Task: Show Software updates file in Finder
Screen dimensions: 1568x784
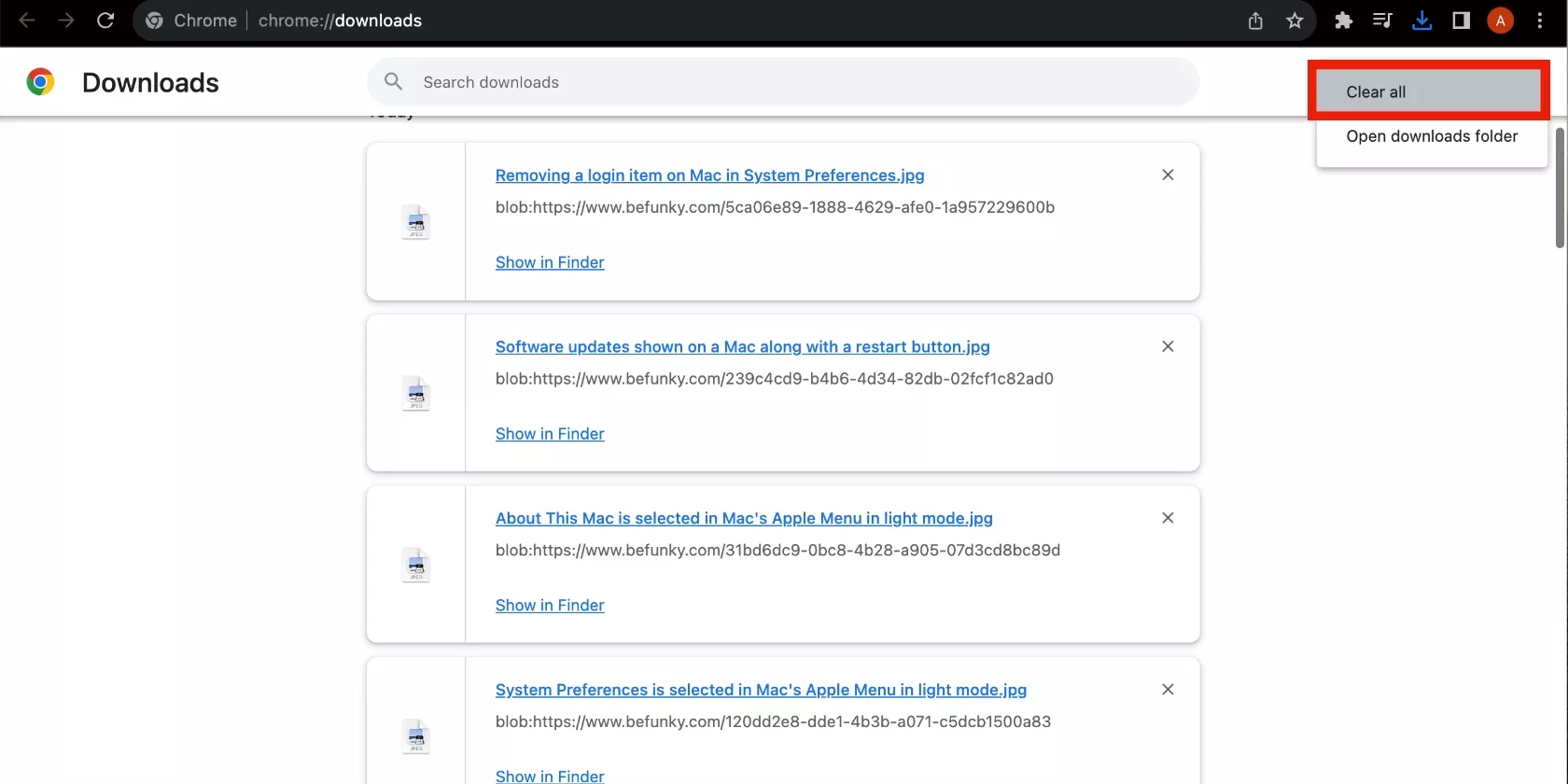Action: click(x=550, y=434)
